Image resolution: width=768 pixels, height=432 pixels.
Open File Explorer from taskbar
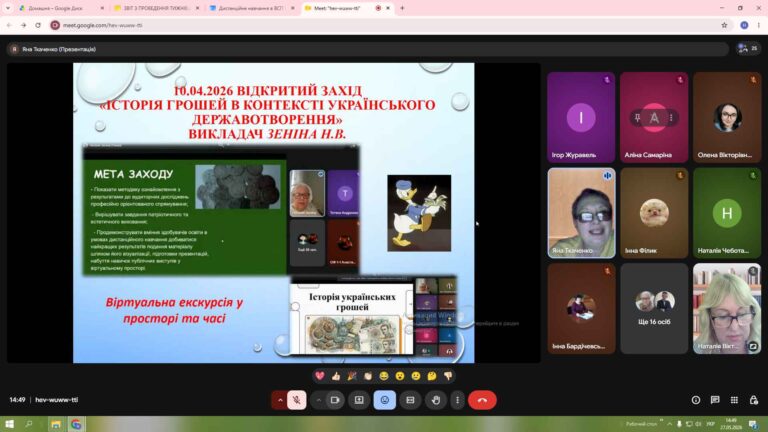pyautogui.click(x=55, y=424)
